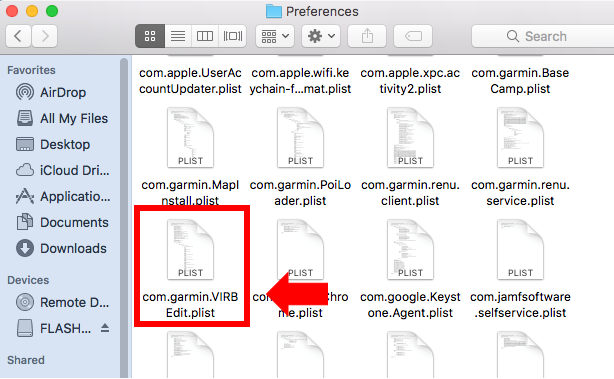Image resolution: width=614 pixels, height=379 pixels.
Task: Select com.garmin.PoiLoader.plist file icon
Action: tap(300, 138)
